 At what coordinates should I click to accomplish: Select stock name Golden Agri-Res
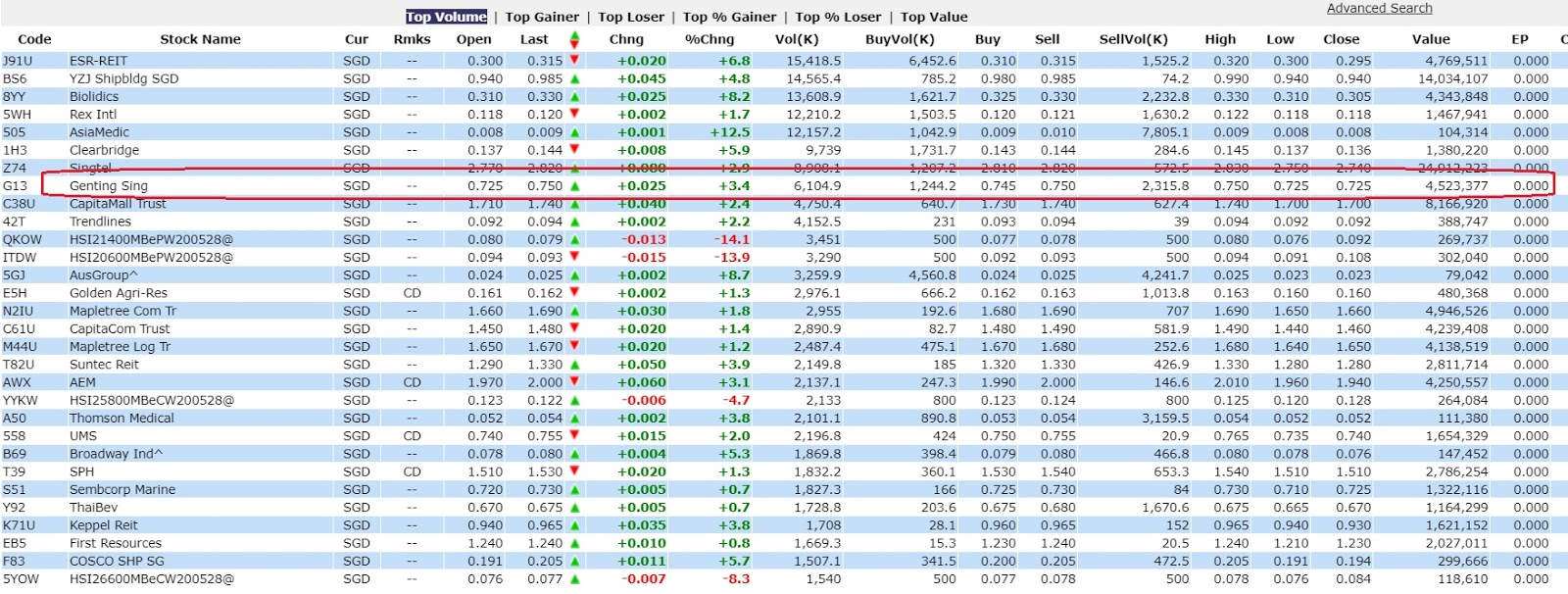click(x=118, y=293)
